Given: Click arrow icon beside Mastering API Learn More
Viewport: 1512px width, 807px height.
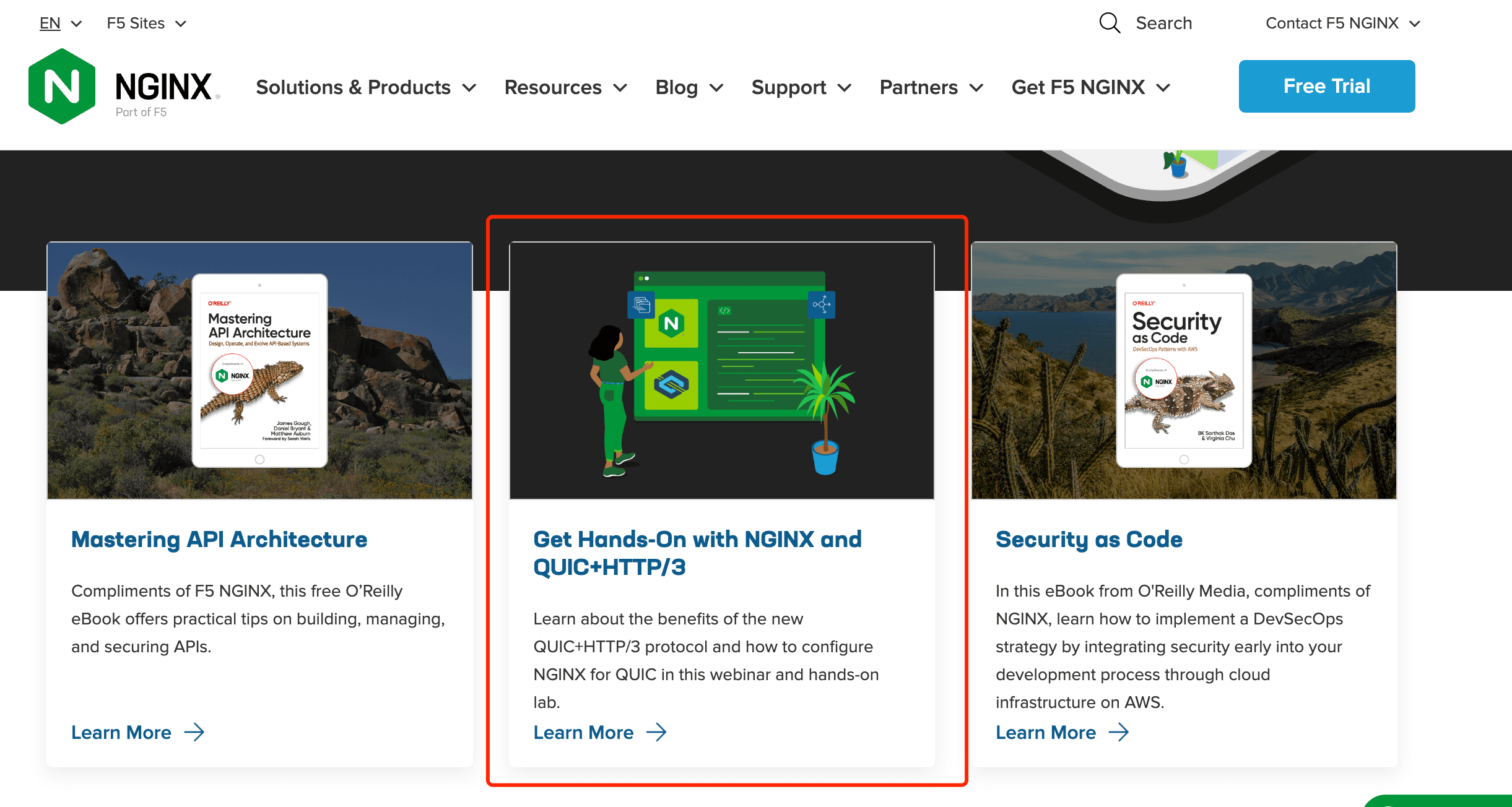Looking at the screenshot, I should pos(194,732).
